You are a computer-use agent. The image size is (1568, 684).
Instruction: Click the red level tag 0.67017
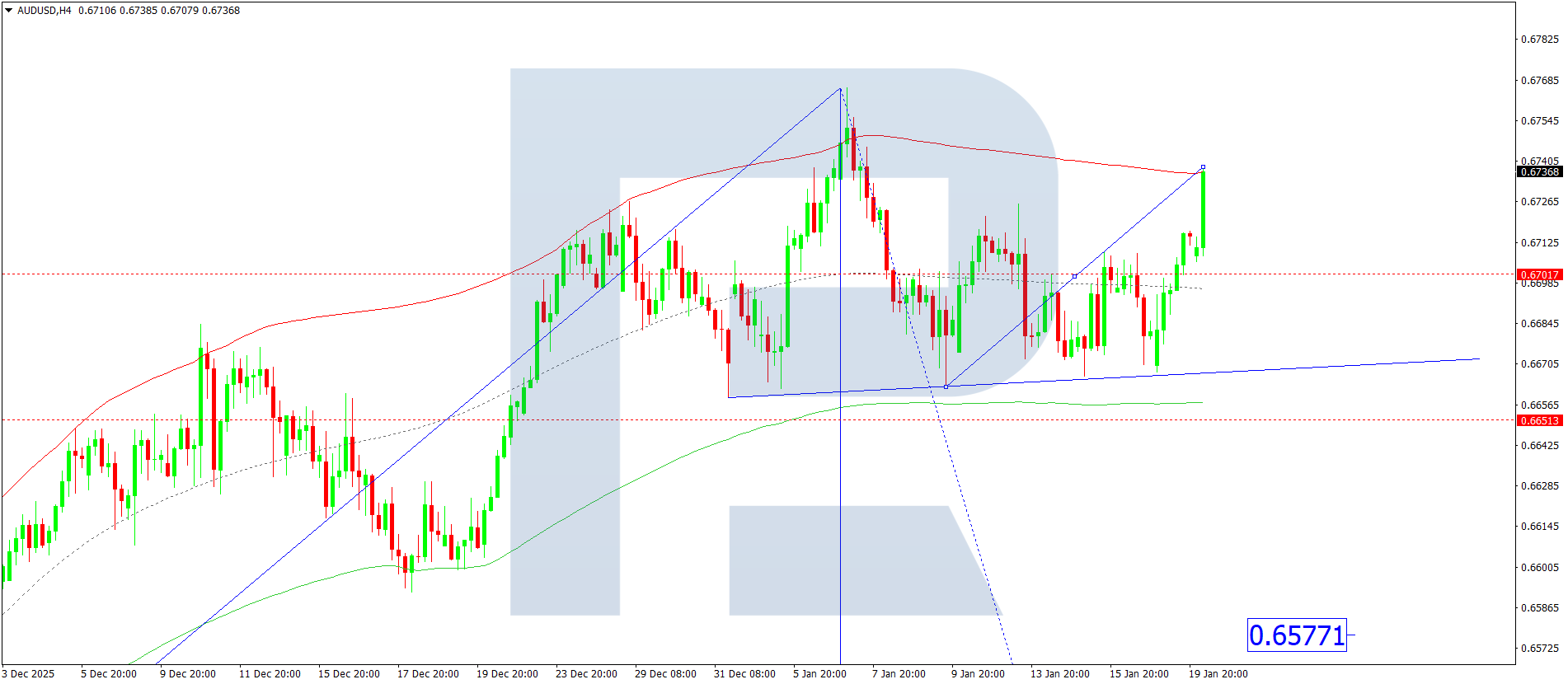coord(1539,274)
